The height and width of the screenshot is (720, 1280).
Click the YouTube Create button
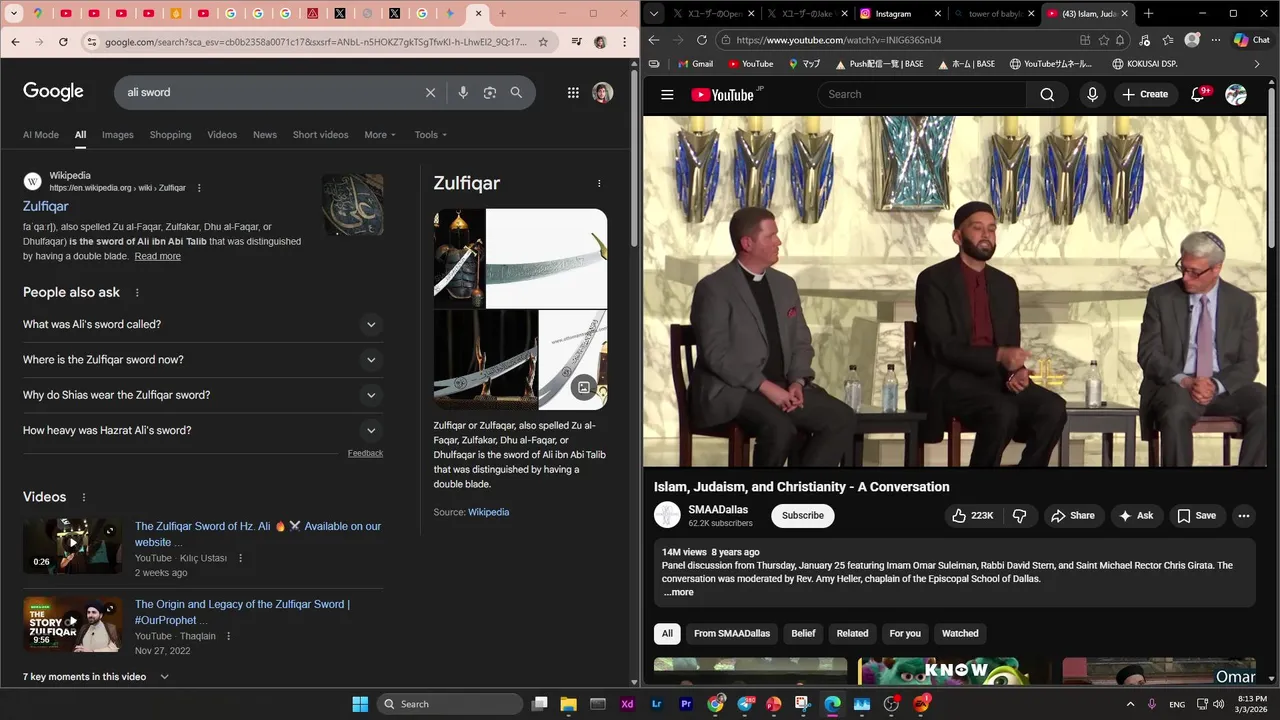(x=1145, y=94)
